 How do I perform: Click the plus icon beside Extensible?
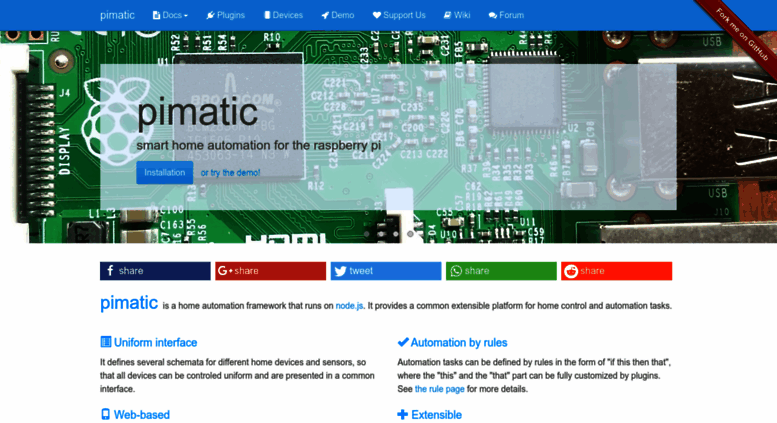402,414
